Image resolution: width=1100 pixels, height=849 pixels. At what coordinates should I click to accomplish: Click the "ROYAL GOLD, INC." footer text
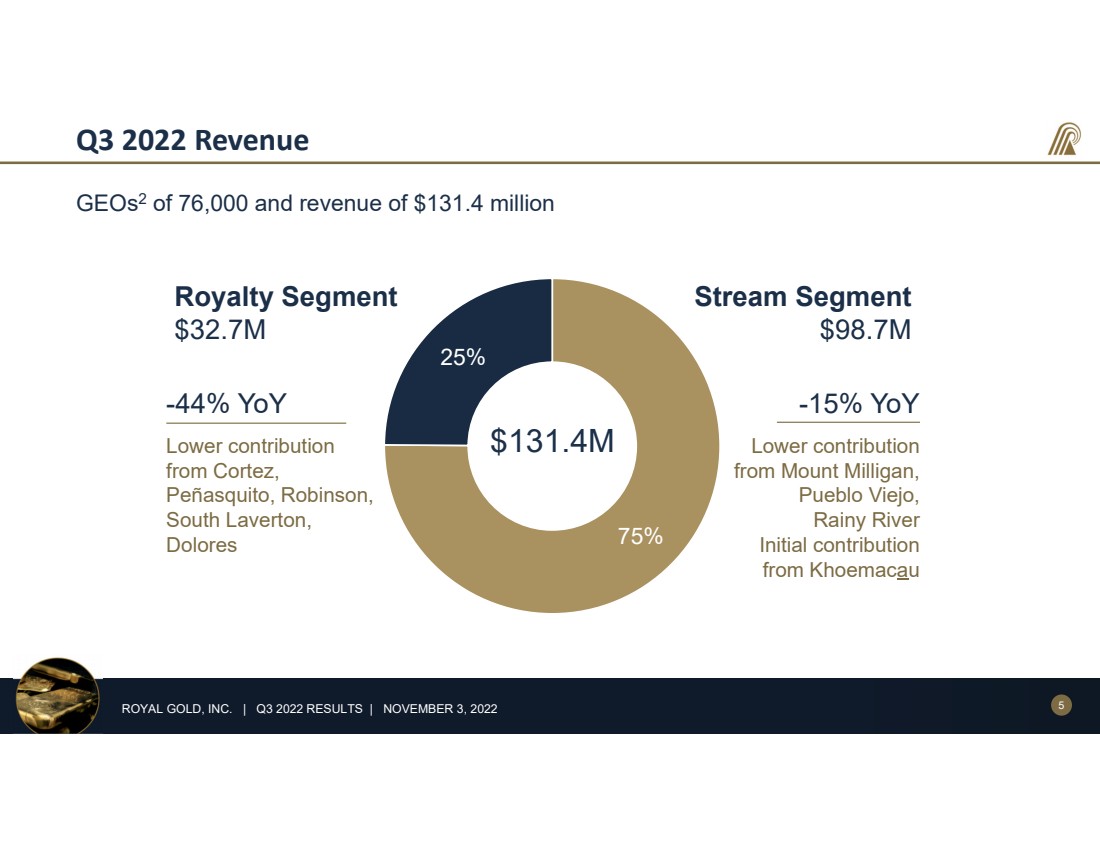[177, 709]
